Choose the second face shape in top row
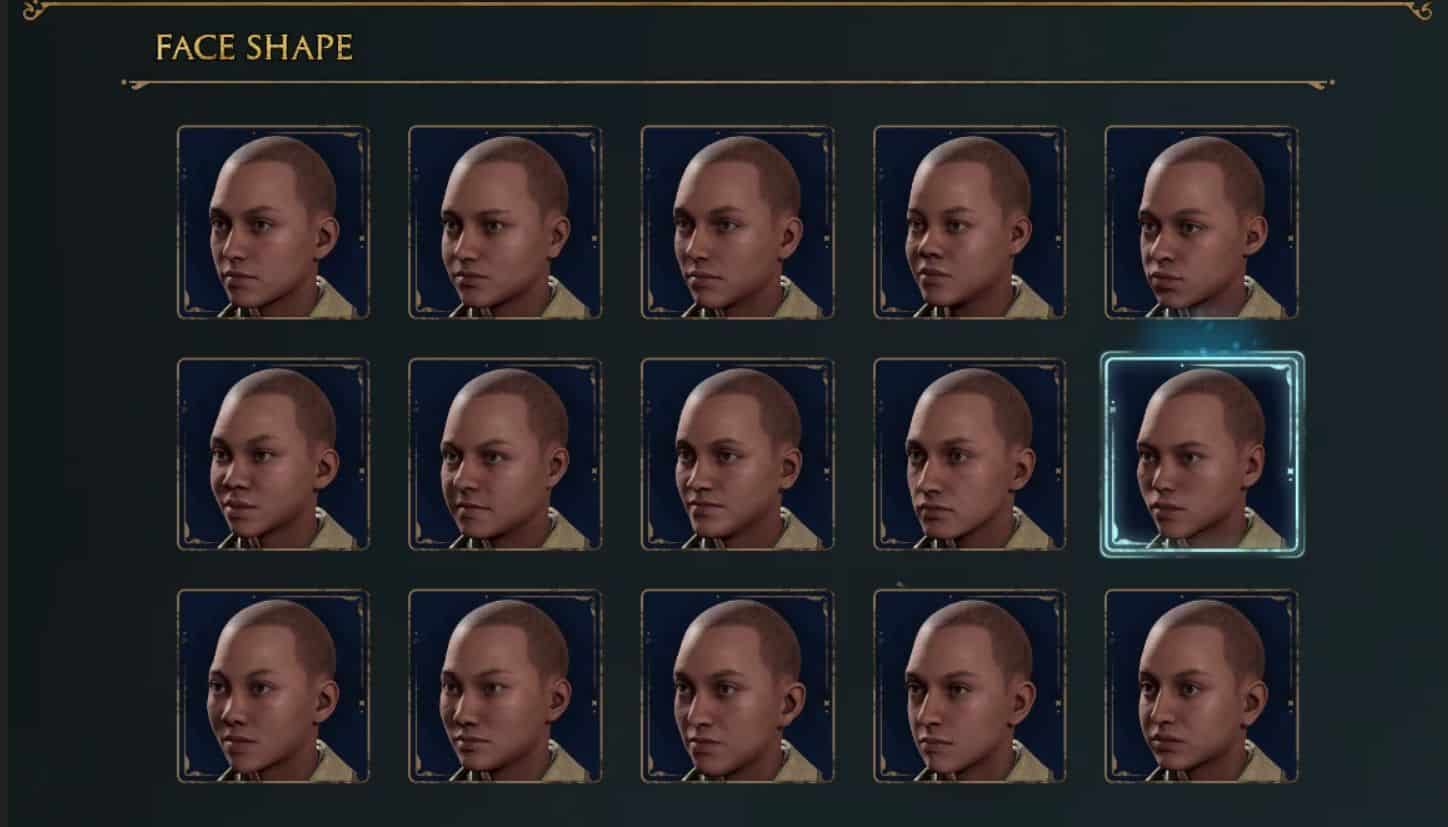Image resolution: width=1448 pixels, height=827 pixels. [505, 222]
